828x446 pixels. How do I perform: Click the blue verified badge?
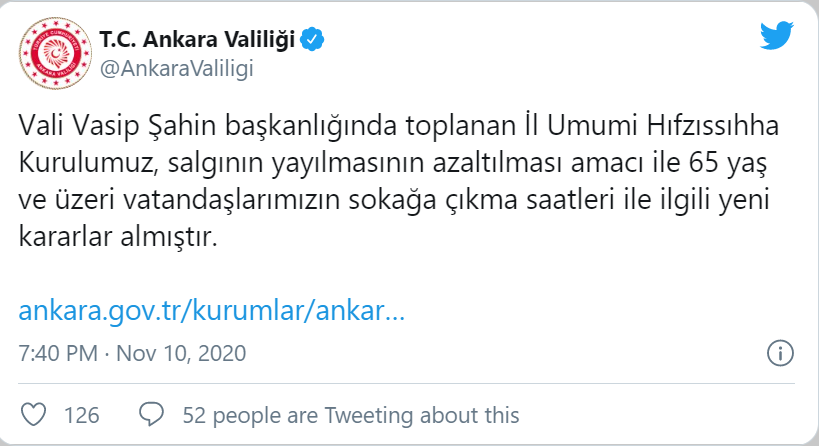(312, 41)
